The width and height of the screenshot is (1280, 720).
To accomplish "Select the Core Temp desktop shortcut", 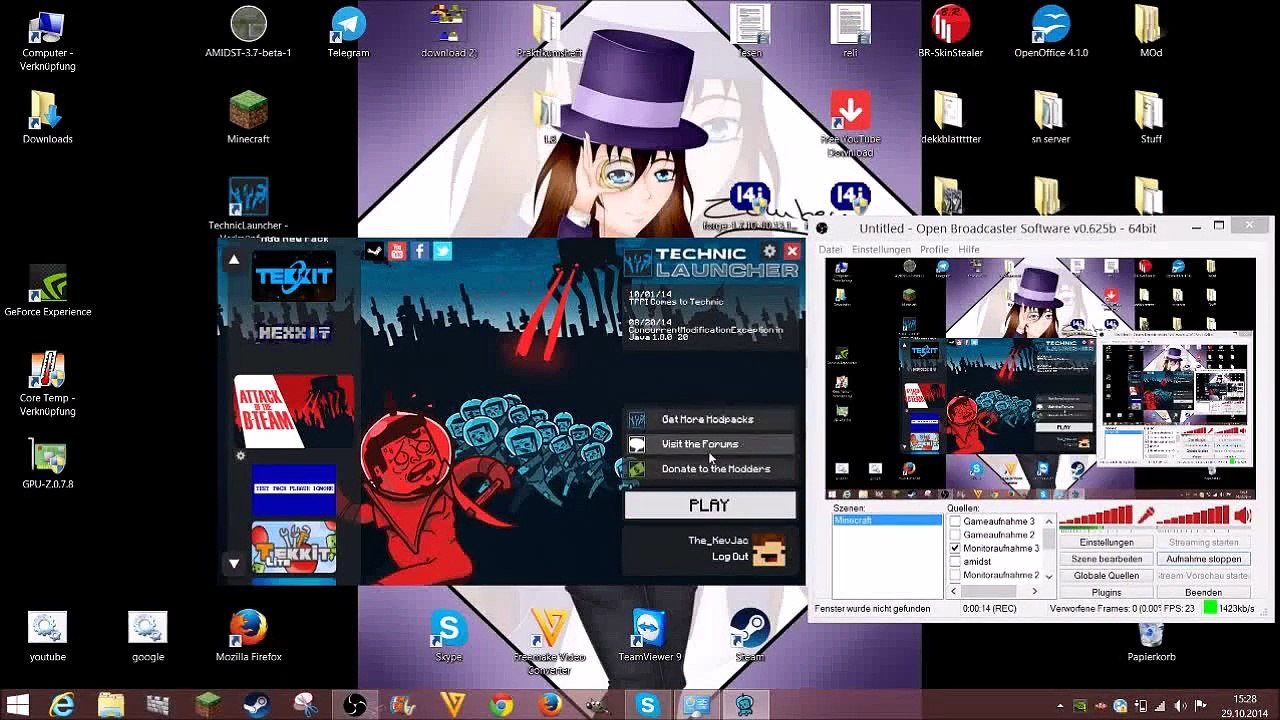I will tap(48, 384).
